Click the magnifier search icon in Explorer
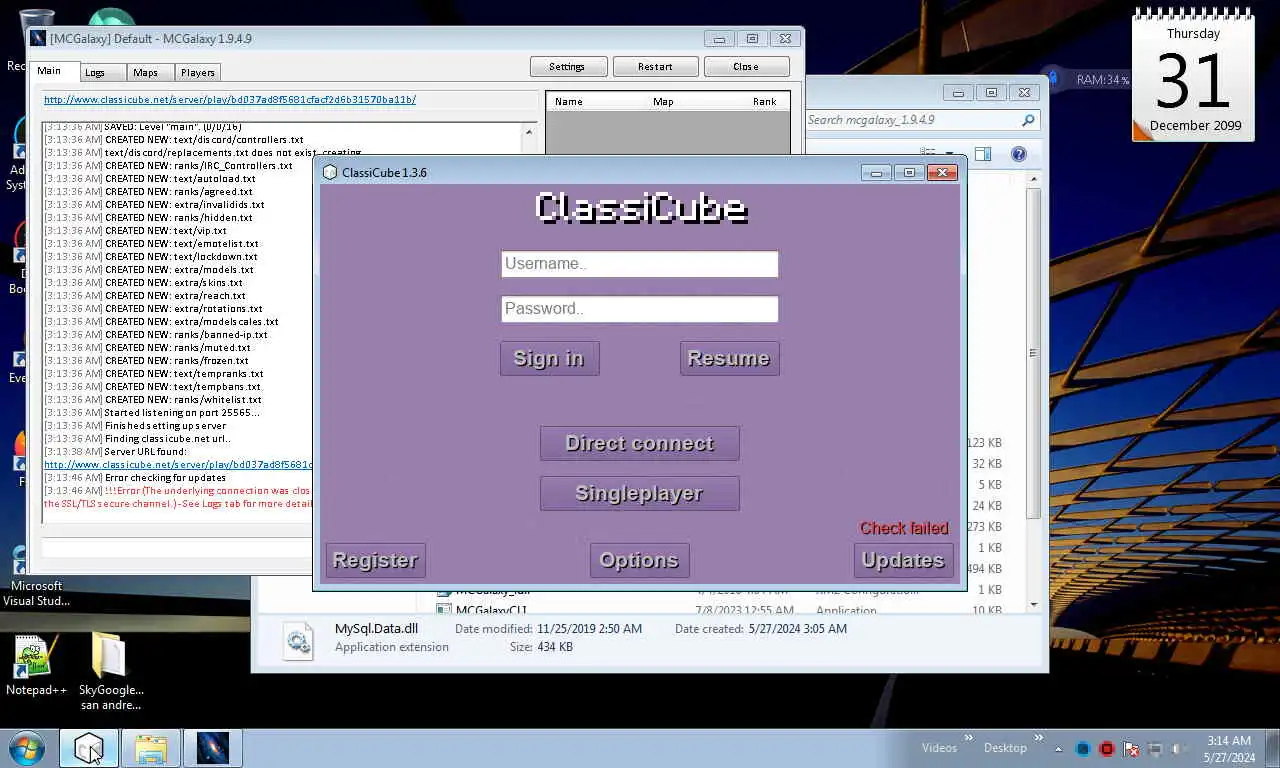 click(x=1028, y=120)
